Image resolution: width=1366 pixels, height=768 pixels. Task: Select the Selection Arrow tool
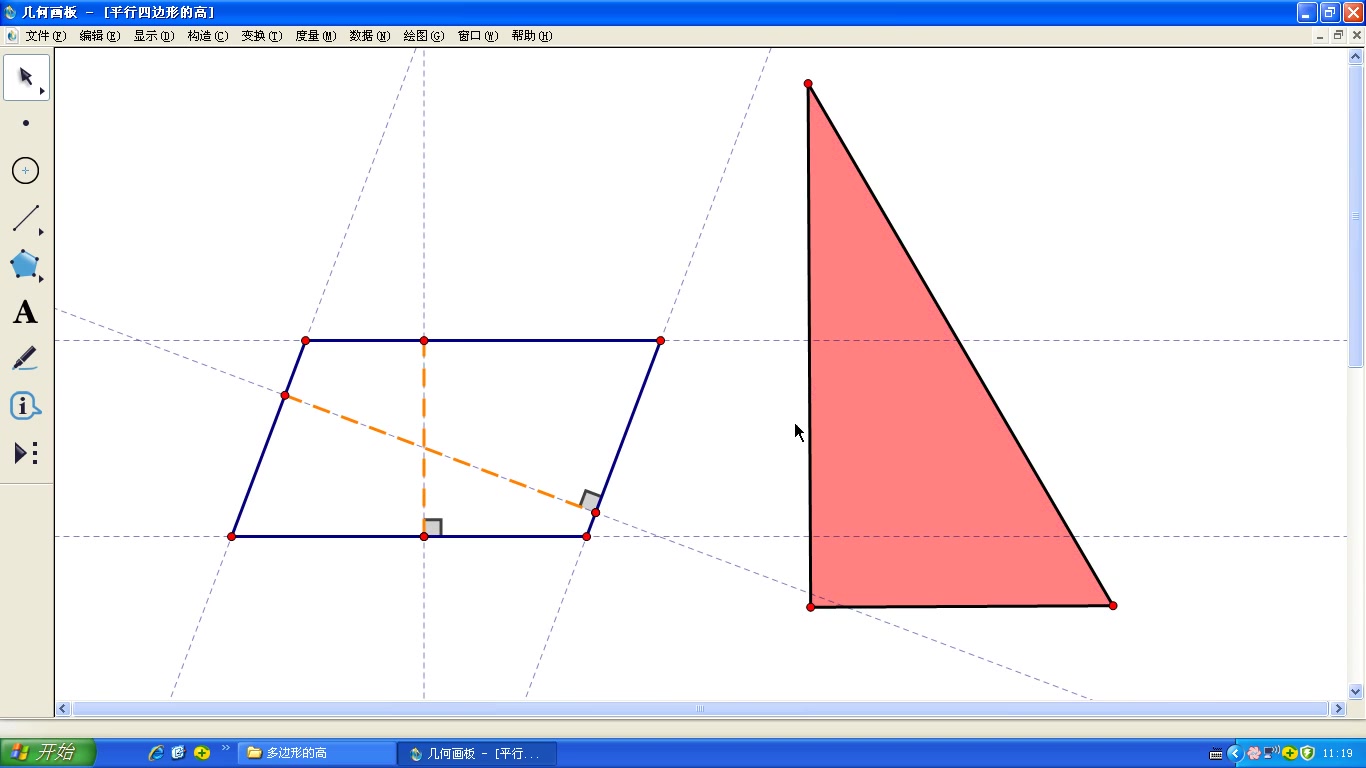(26, 78)
